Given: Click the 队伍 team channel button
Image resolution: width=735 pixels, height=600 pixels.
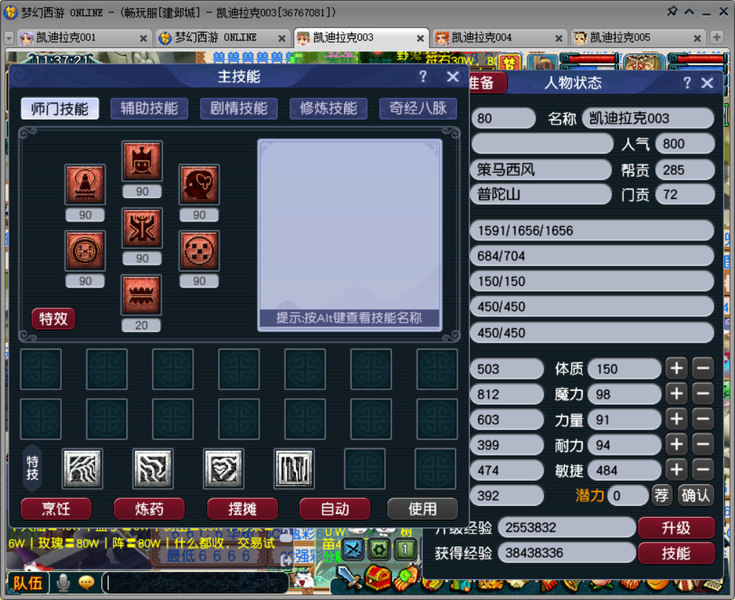Looking at the screenshot, I should (27, 583).
